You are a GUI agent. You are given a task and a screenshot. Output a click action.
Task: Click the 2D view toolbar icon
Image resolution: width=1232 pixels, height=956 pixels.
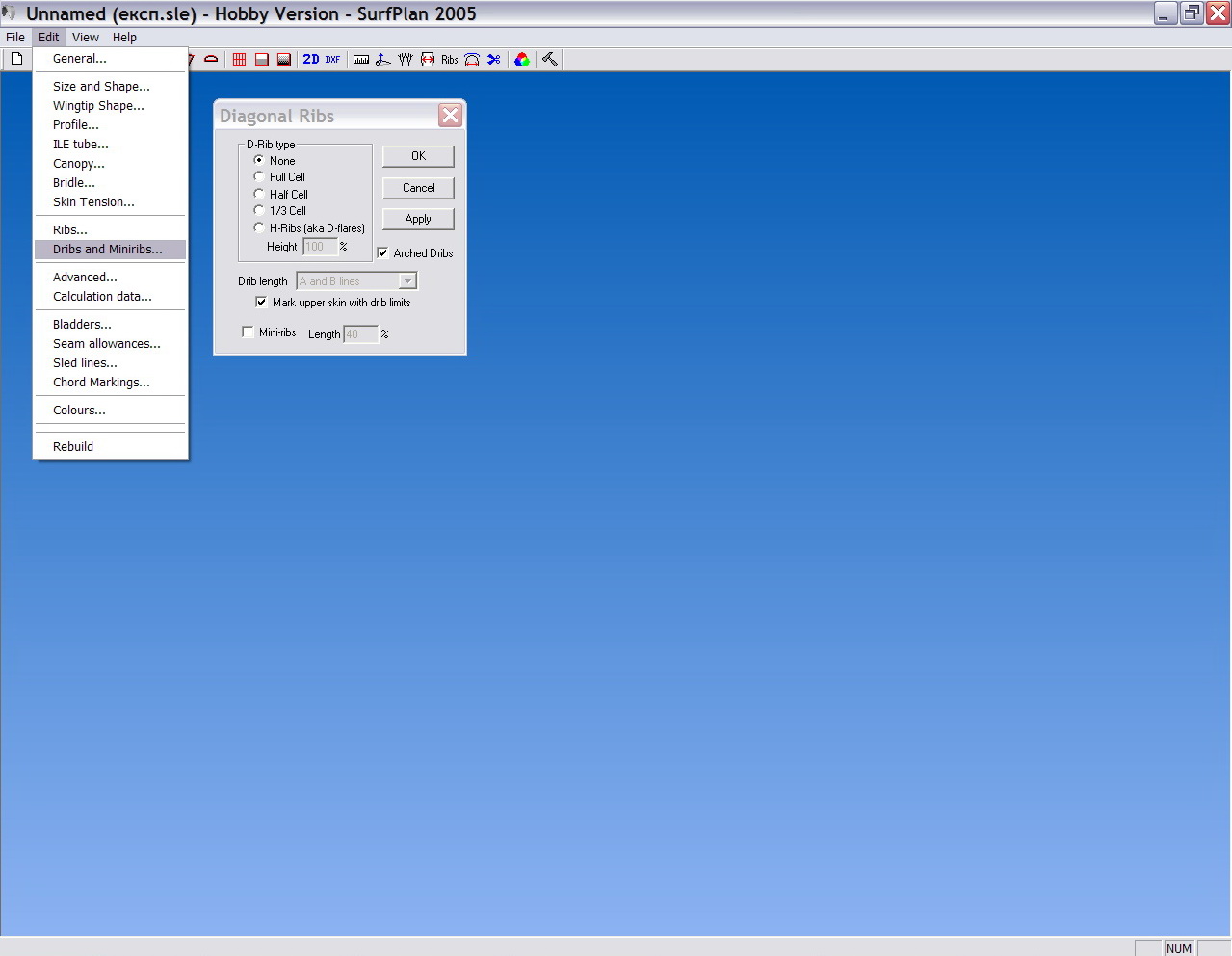click(311, 60)
